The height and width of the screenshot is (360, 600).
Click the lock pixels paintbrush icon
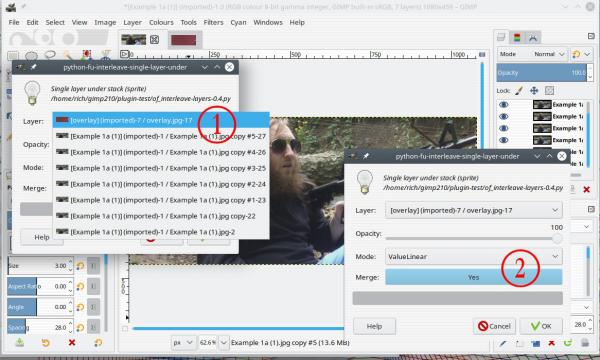click(519, 91)
